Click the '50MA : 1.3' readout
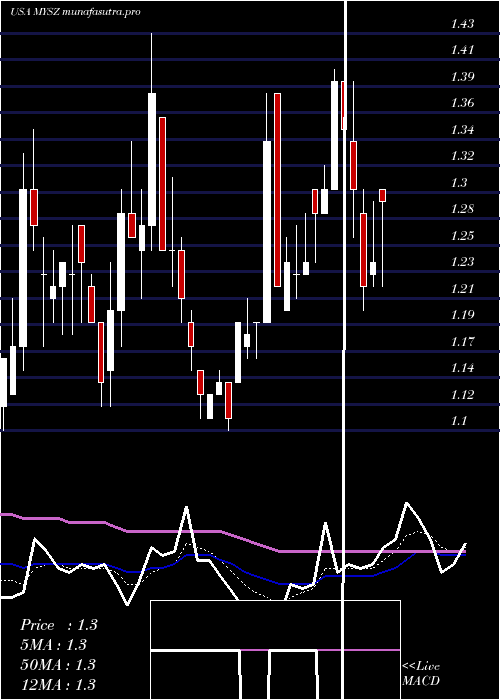 pyautogui.click(x=58, y=664)
